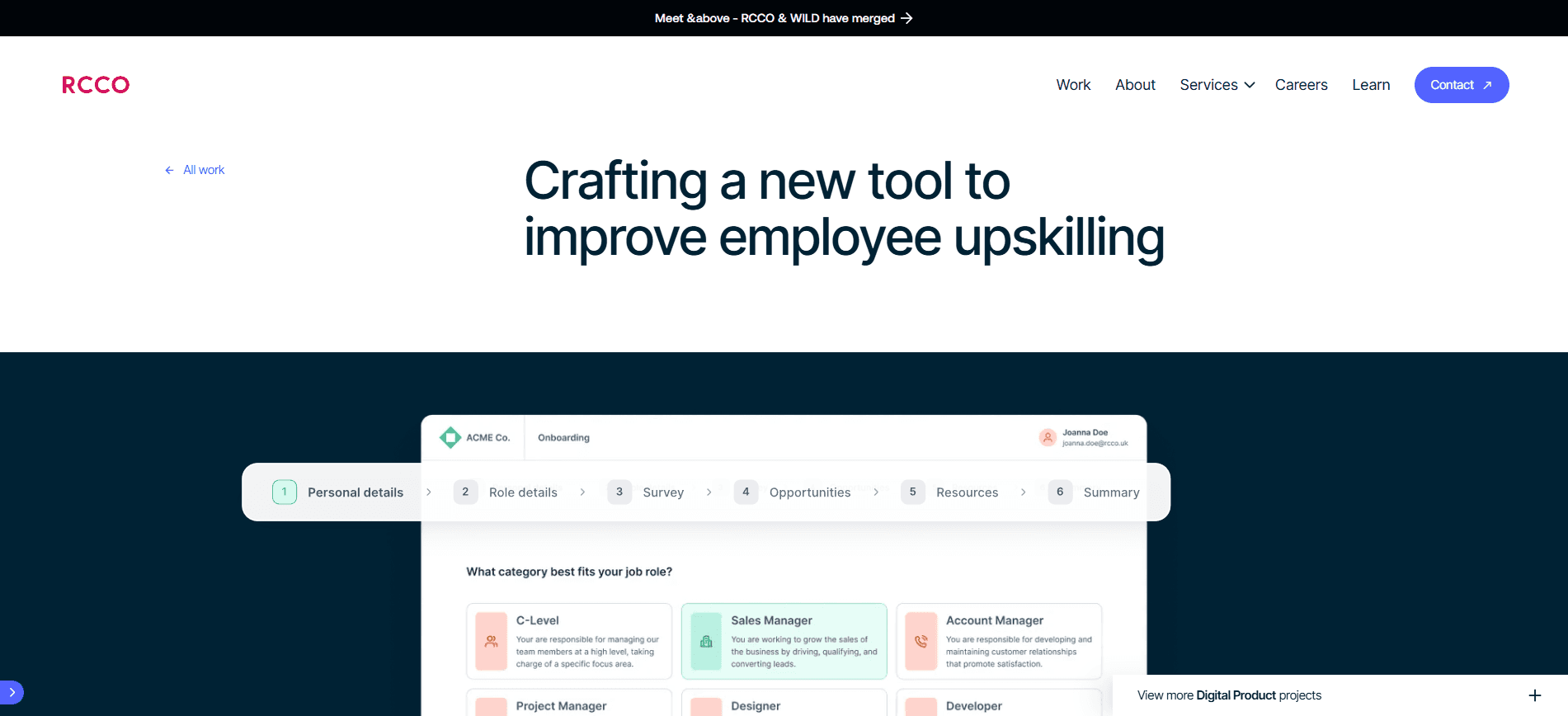This screenshot has width=1568, height=716.
Task: Click the Sales Manager building icon
Action: [x=706, y=642]
